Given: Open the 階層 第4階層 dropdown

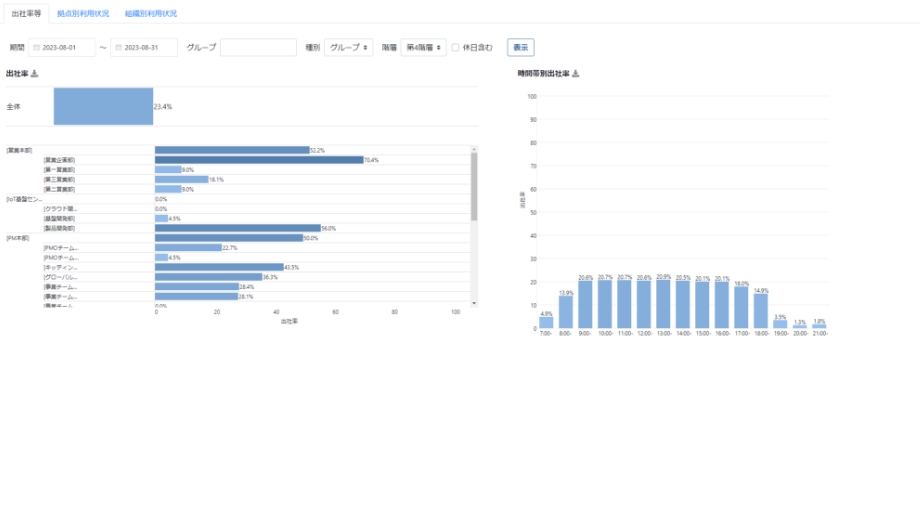Looking at the screenshot, I should click(423, 47).
